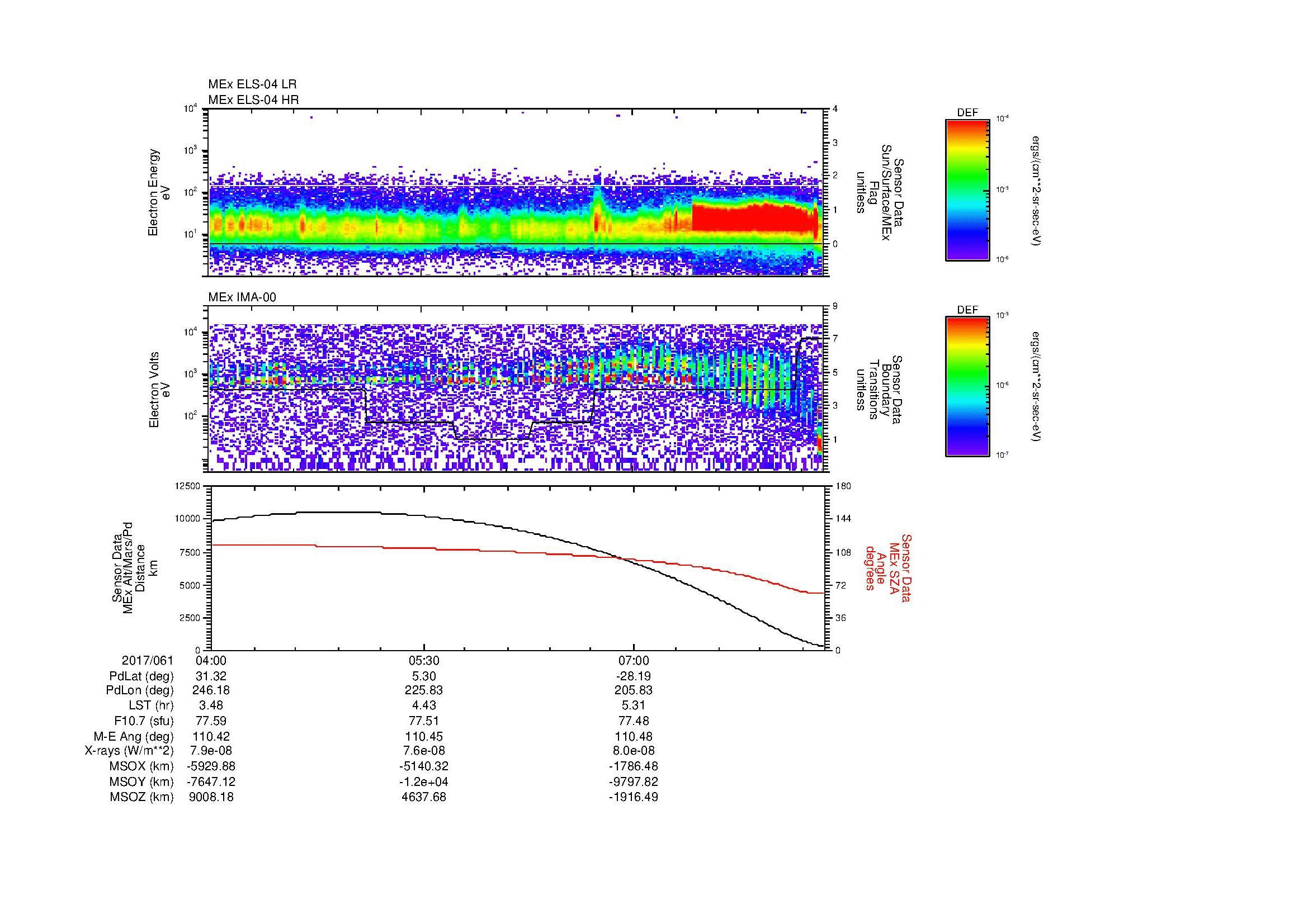This screenshot has width=1308, height=924.
Task: Click the 'Electron Energy eV' axis title
Action: [x=159, y=192]
